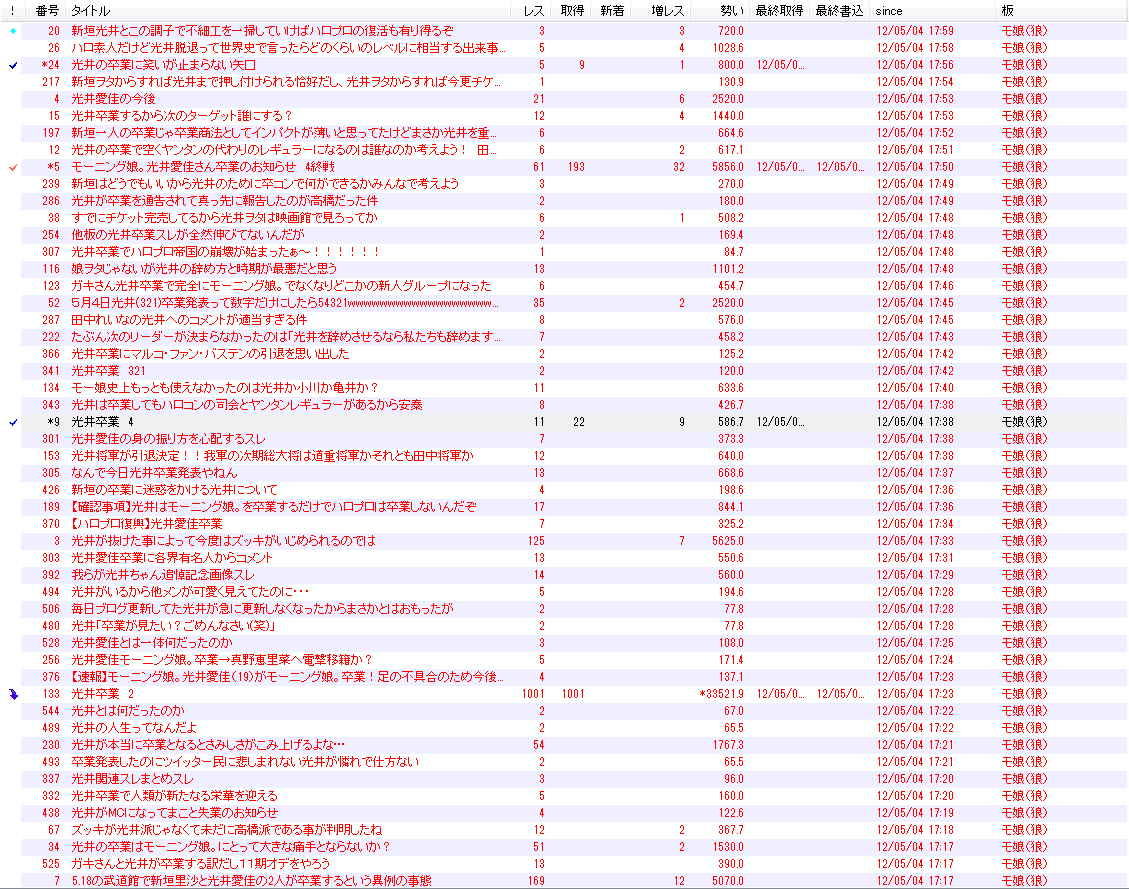Open thread 光井とは何だったのか
1129x889 pixels.
127,711
